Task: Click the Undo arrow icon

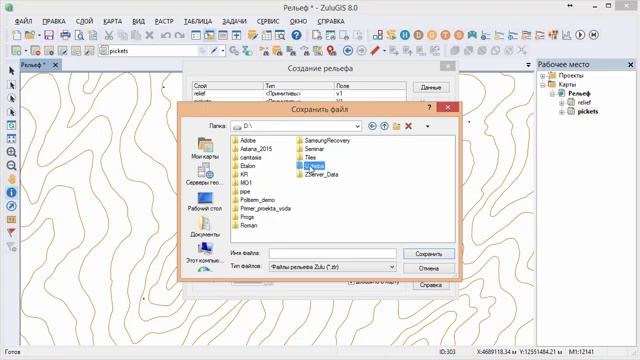Action: pos(165,35)
